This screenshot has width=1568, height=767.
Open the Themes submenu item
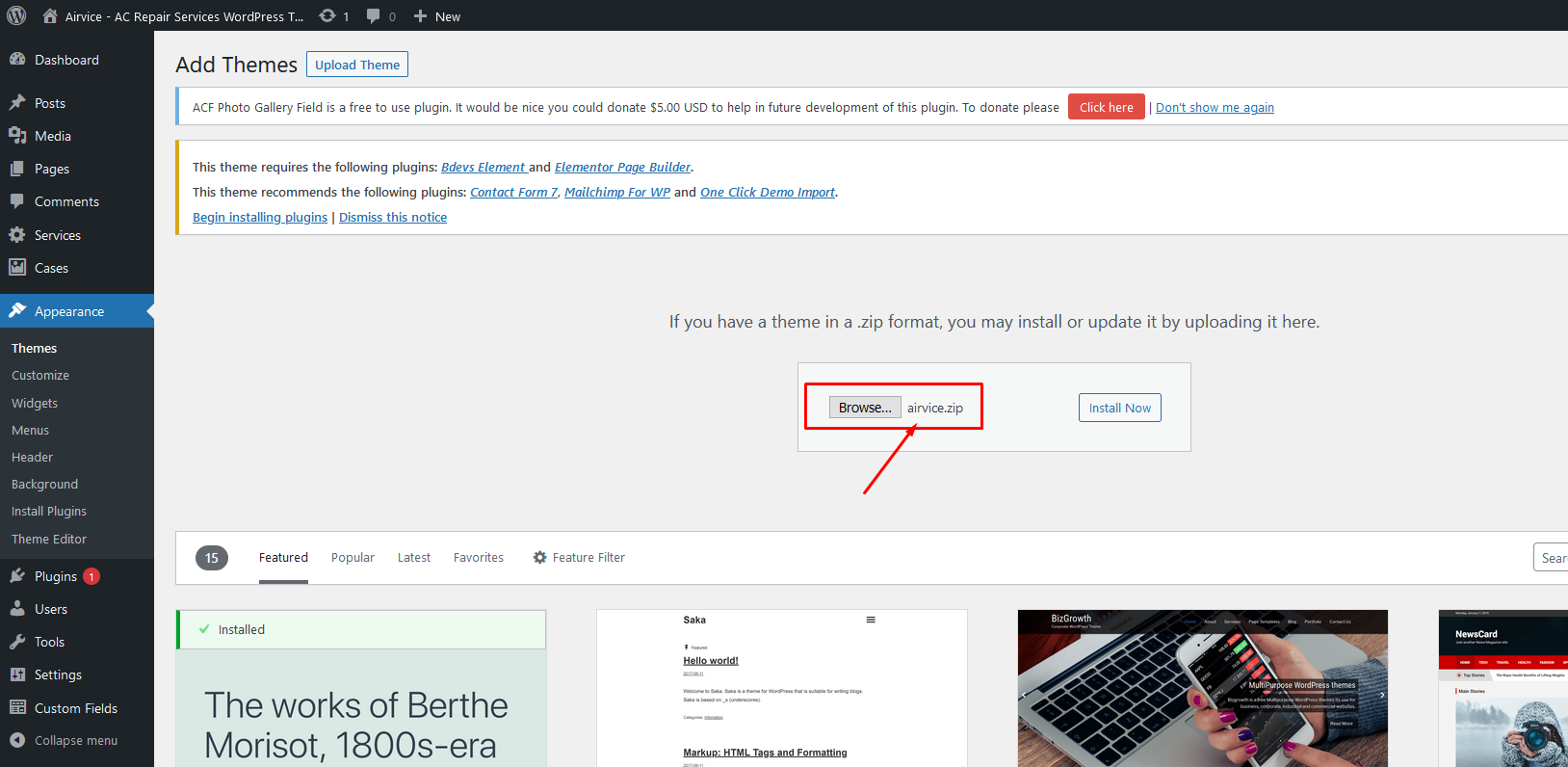pos(34,348)
